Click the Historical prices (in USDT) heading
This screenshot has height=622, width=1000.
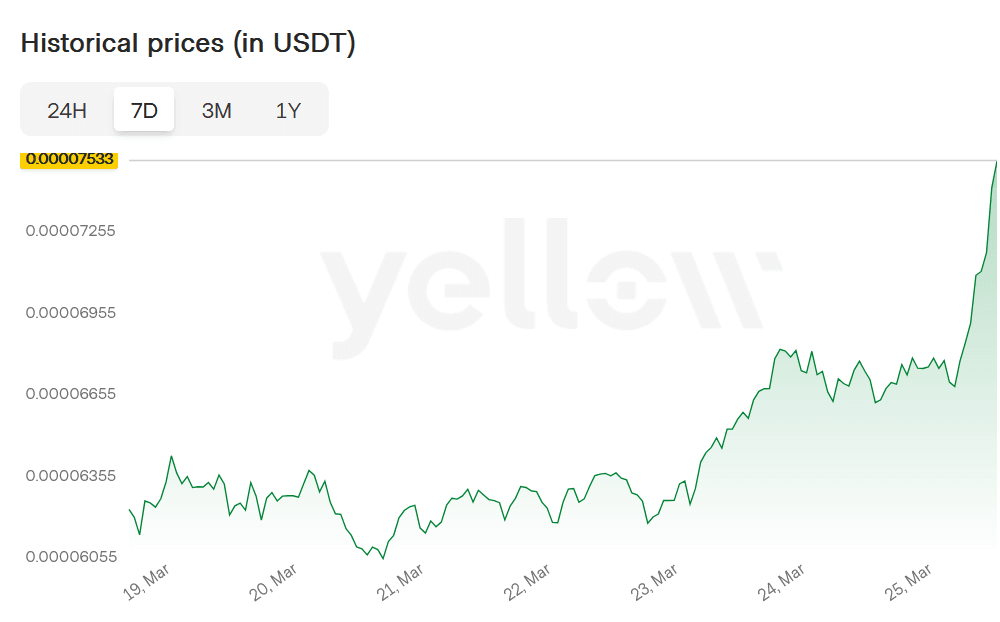click(188, 44)
